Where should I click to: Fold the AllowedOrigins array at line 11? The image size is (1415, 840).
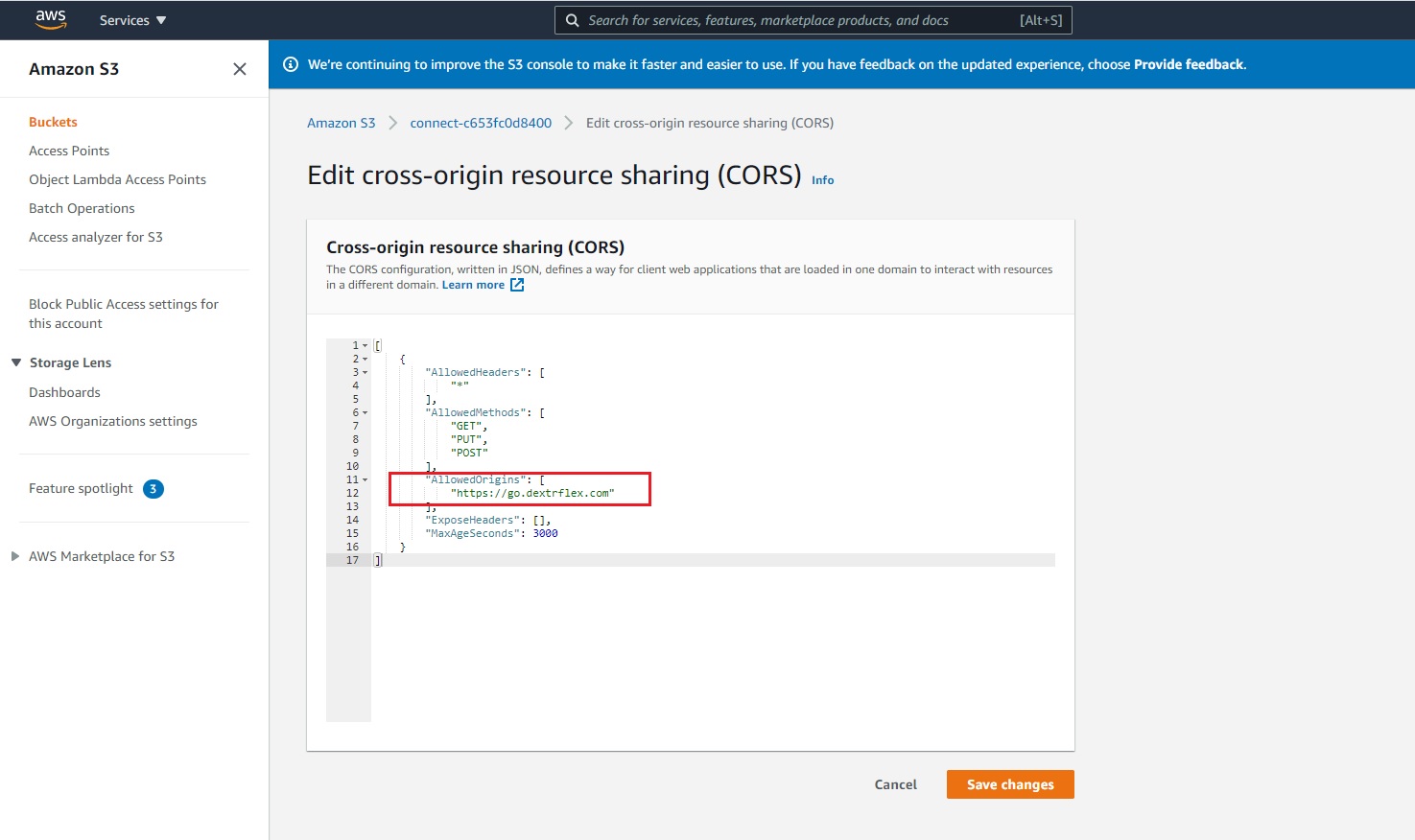pos(365,479)
